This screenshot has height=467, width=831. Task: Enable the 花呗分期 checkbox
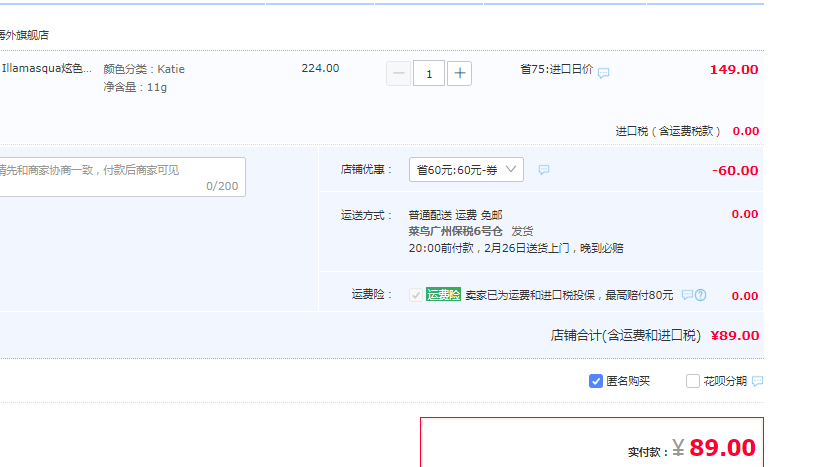pyautogui.click(x=693, y=381)
